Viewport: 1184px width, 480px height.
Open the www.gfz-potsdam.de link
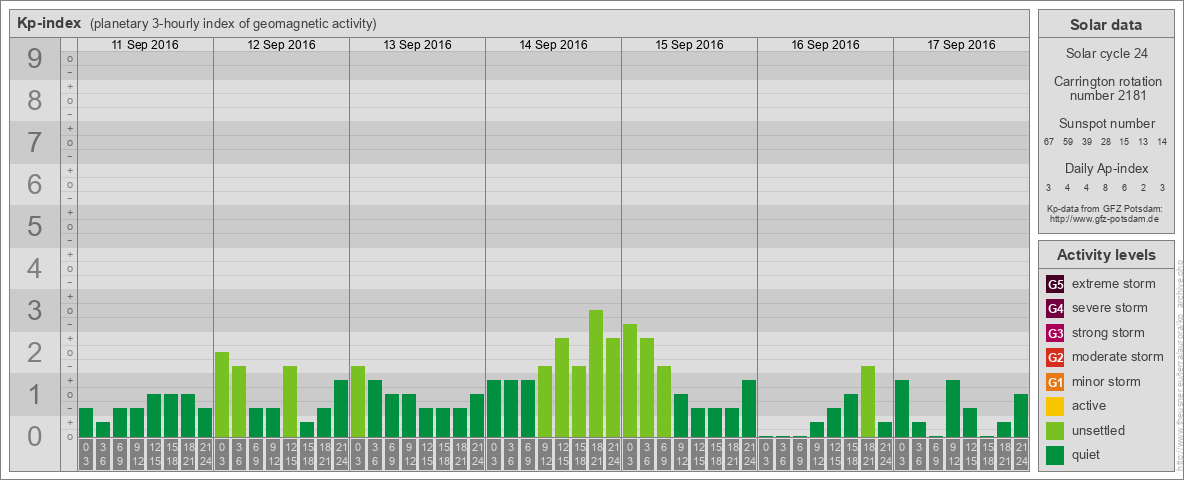[x=1104, y=219]
